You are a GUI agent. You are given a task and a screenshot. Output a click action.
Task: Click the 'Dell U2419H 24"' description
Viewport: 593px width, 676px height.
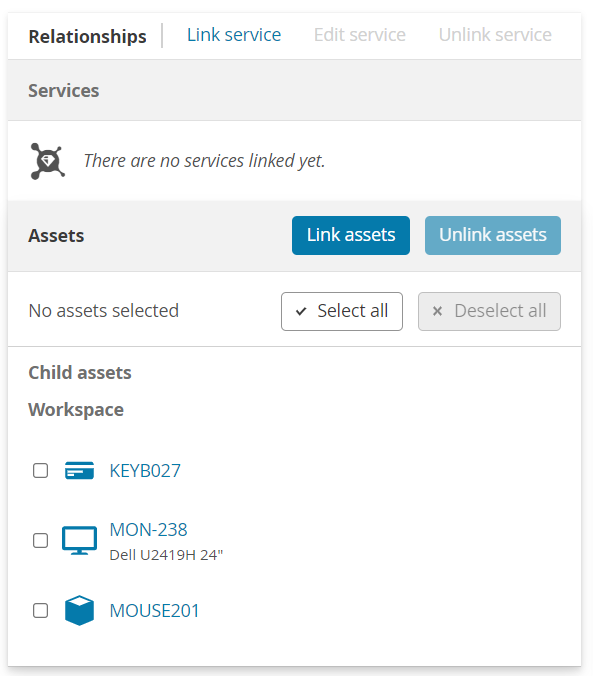166,555
